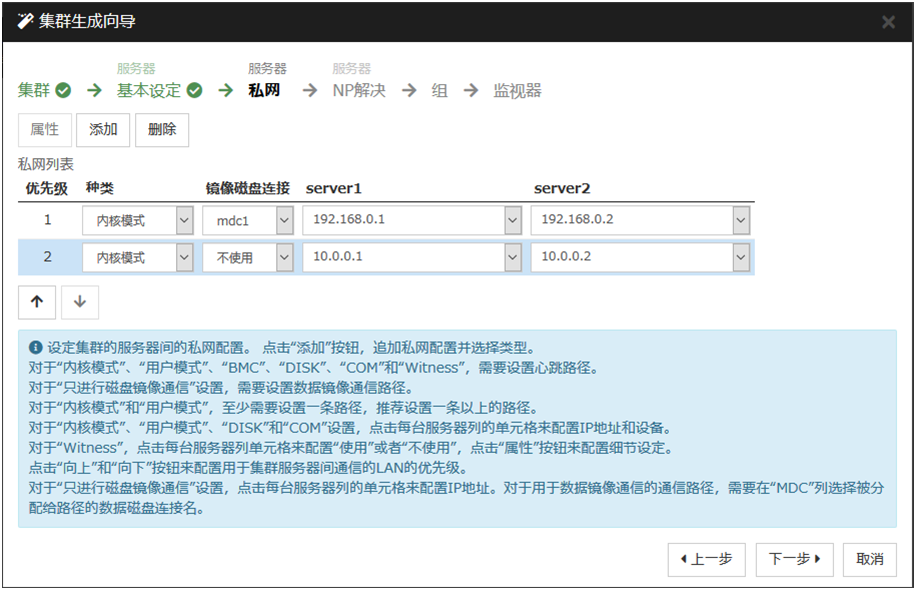Open server1 dropdown showing 192.168.0.1
Screen dimensions: 916x590
tap(512, 220)
